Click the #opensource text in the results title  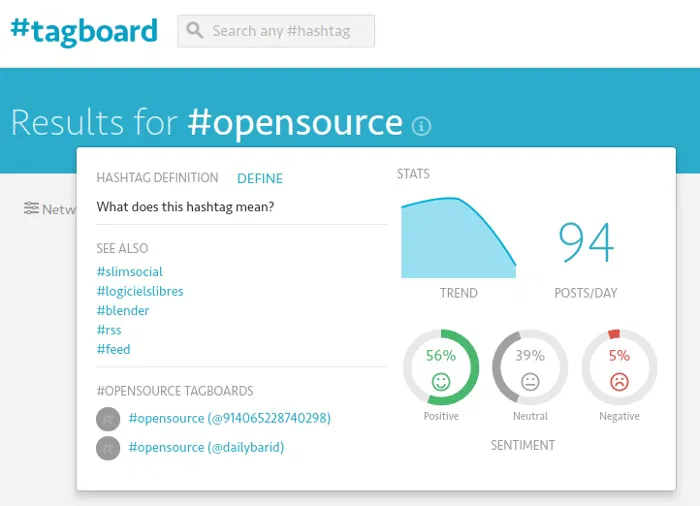pos(295,122)
